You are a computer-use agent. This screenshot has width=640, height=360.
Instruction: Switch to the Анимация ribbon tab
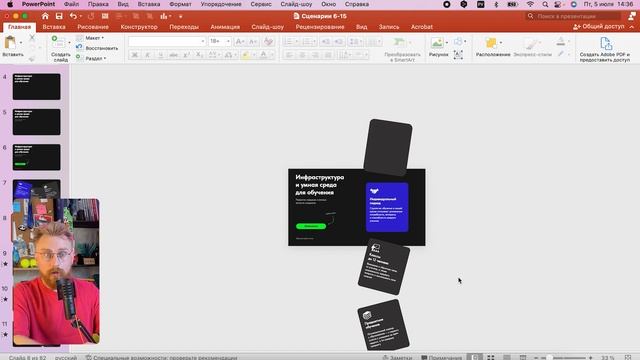pyautogui.click(x=225, y=27)
